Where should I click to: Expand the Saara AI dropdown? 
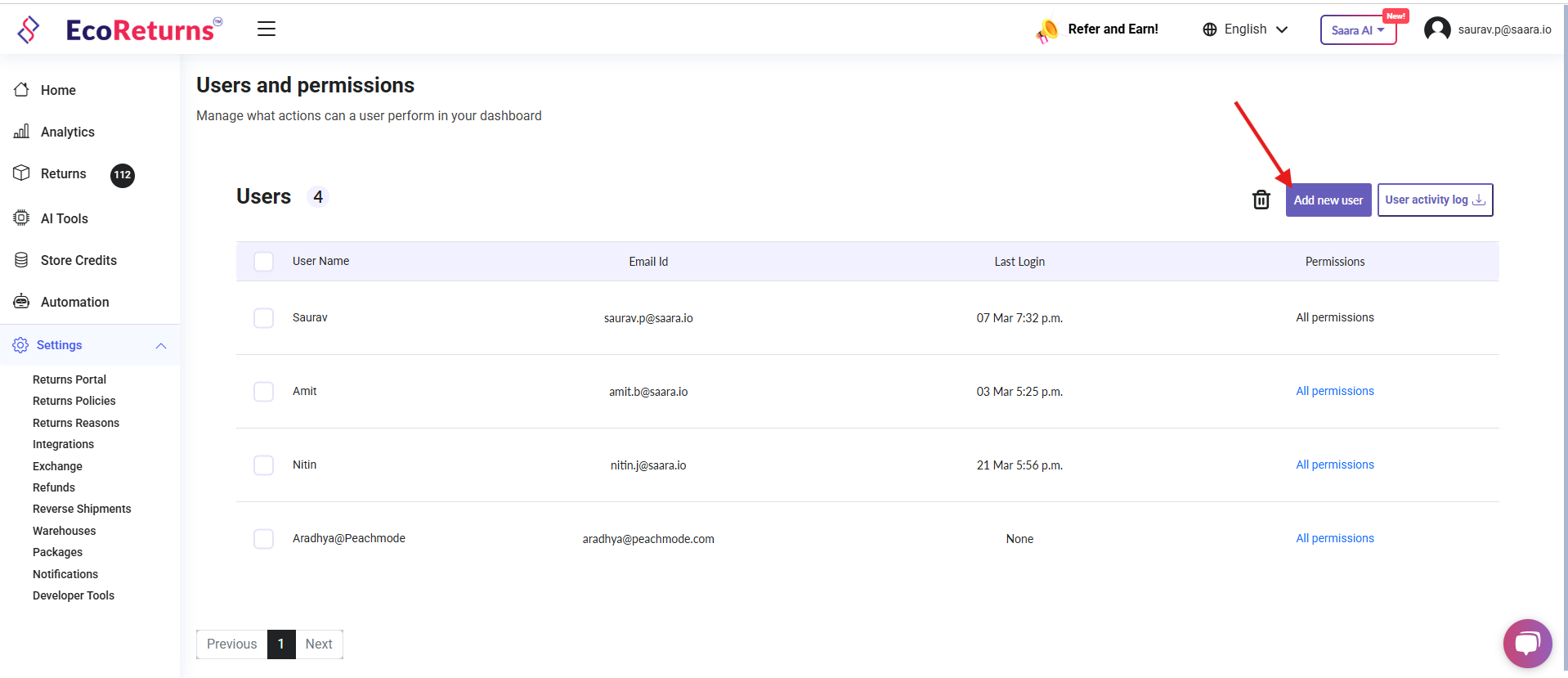click(x=1357, y=30)
